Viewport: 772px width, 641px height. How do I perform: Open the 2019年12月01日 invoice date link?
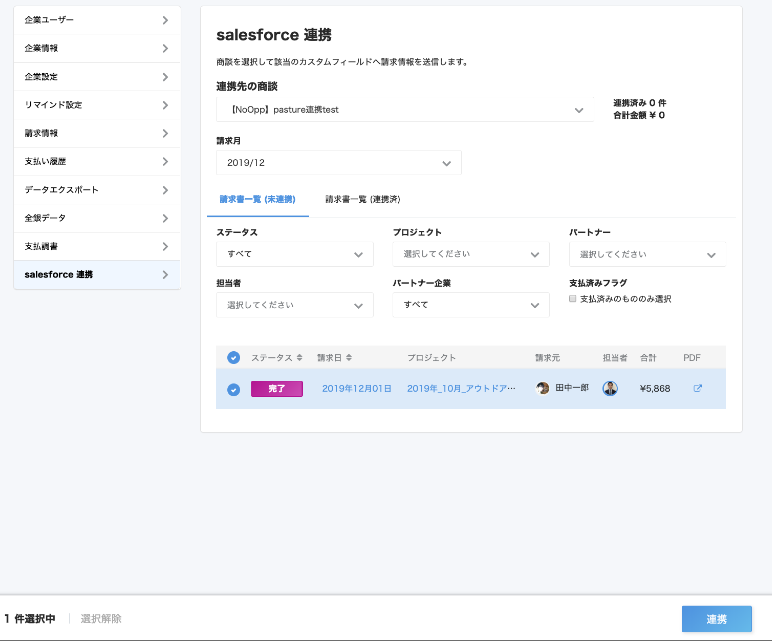[356, 389]
